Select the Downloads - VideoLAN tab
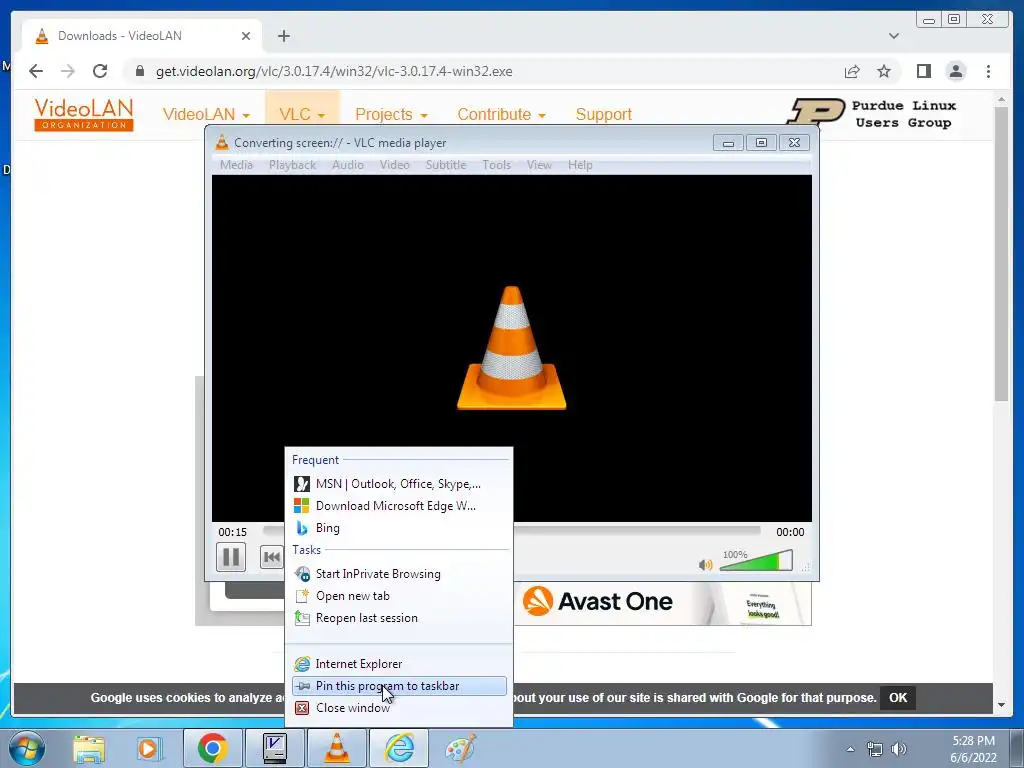Image resolution: width=1024 pixels, height=768 pixels. click(x=142, y=36)
